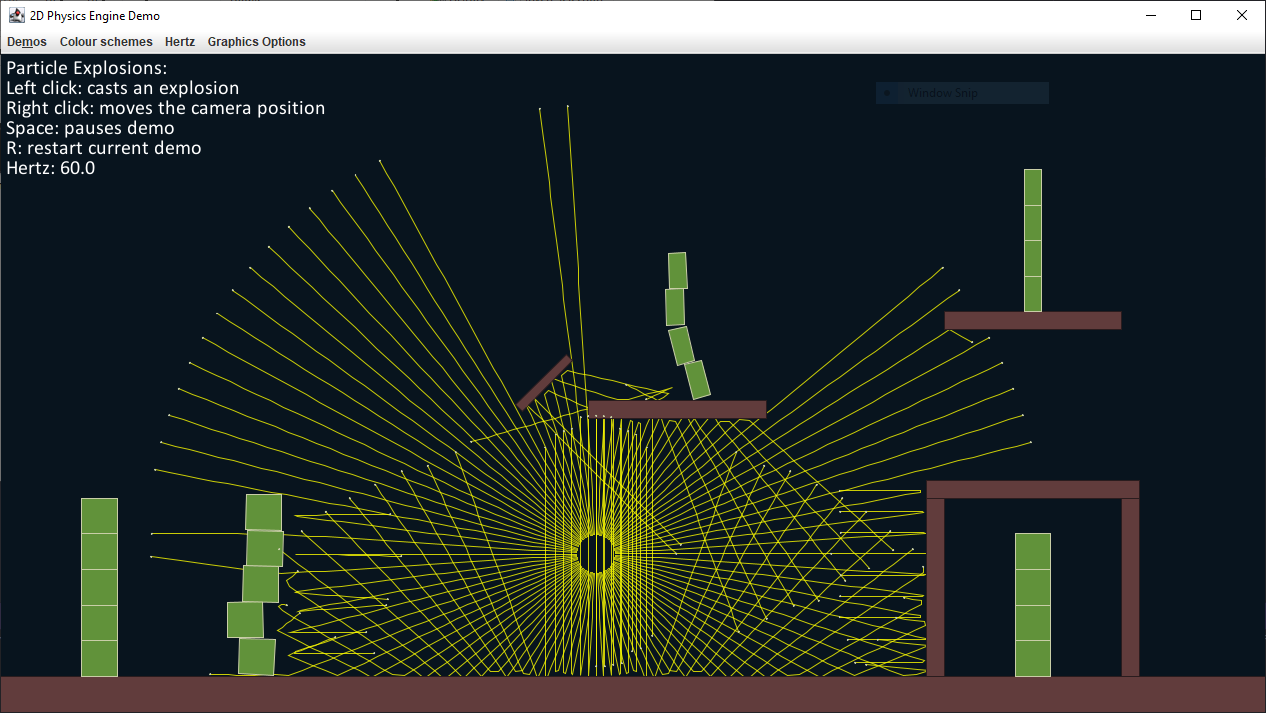Click the physics engine application icon
The image size is (1266, 713).
click(x=16, y=15)
